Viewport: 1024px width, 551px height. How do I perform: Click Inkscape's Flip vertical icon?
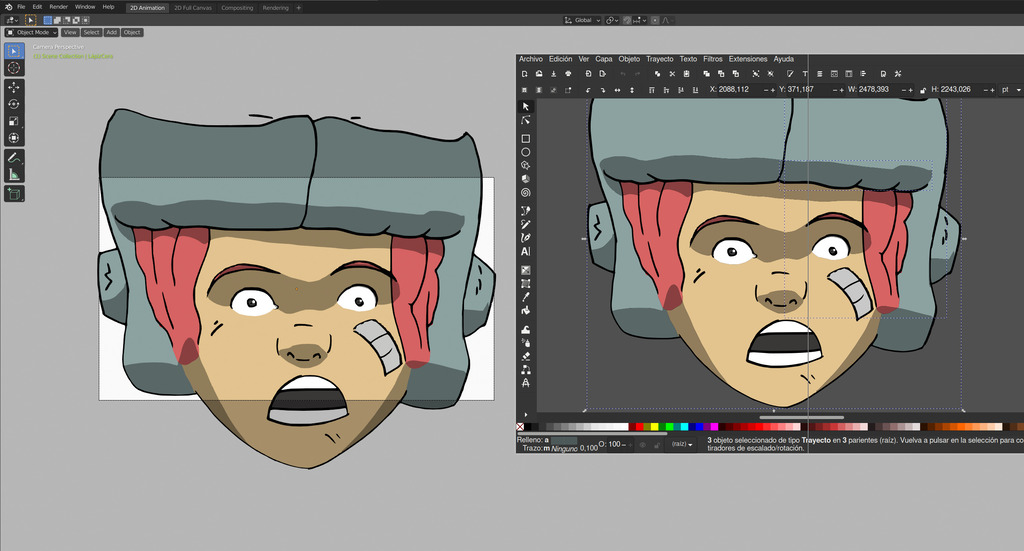632,89
